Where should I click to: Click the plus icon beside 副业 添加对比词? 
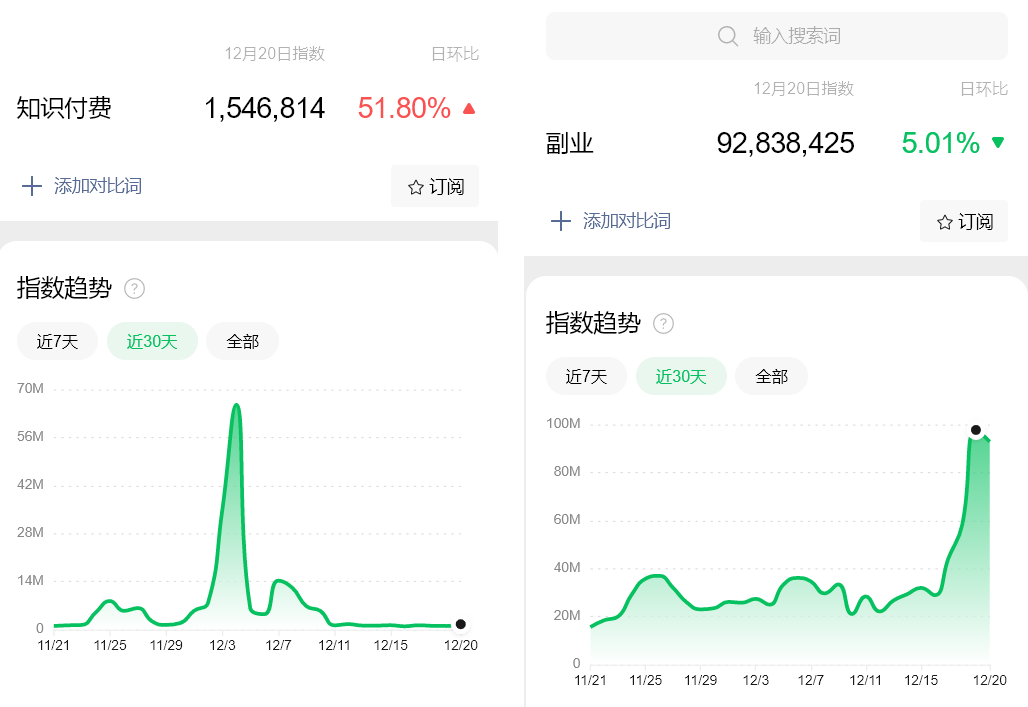click(560, 221)
